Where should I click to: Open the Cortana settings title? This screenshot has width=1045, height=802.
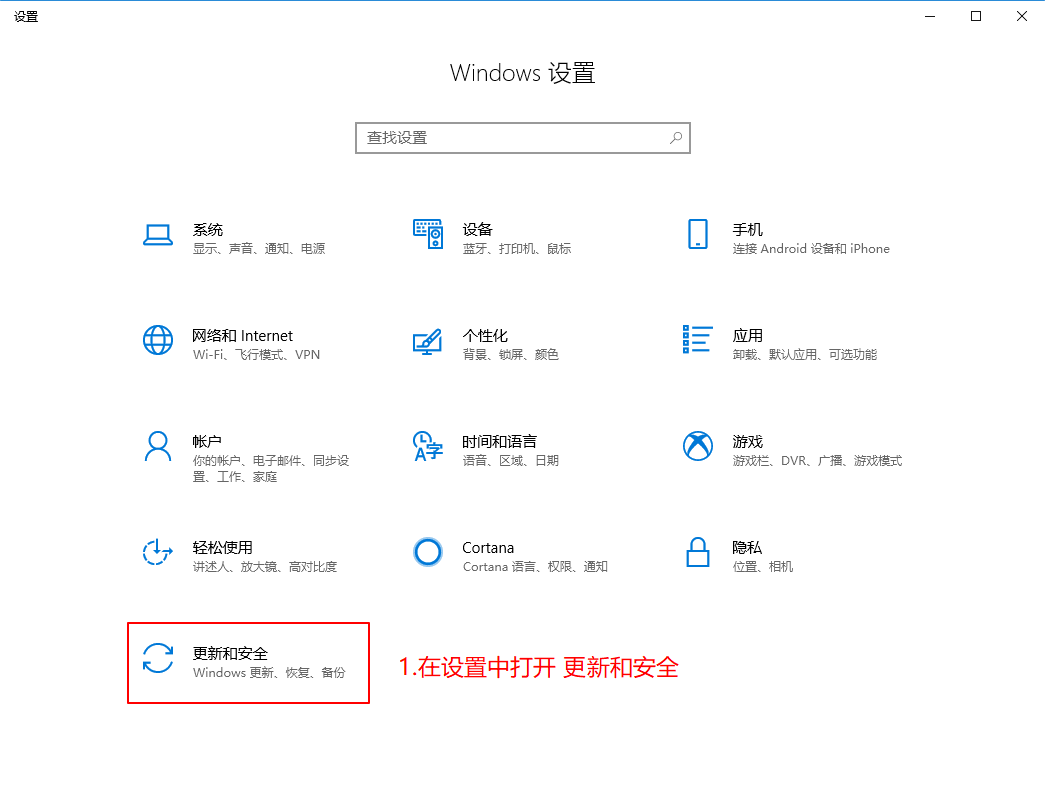coord(489,547)
